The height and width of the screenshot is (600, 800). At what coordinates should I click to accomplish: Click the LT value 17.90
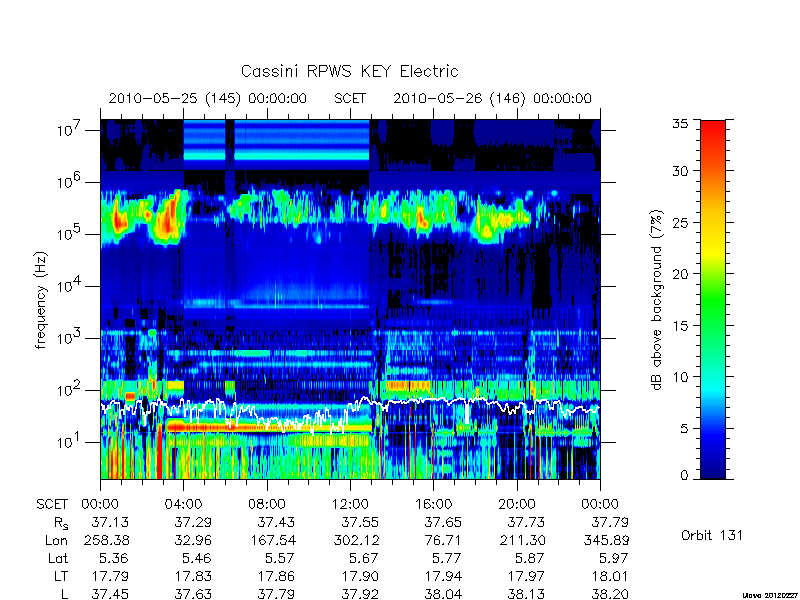(x=360, y=576)
